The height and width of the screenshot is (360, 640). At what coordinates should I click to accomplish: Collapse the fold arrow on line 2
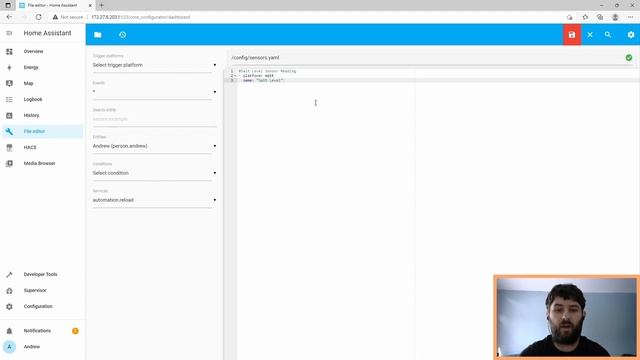(236, 76)
